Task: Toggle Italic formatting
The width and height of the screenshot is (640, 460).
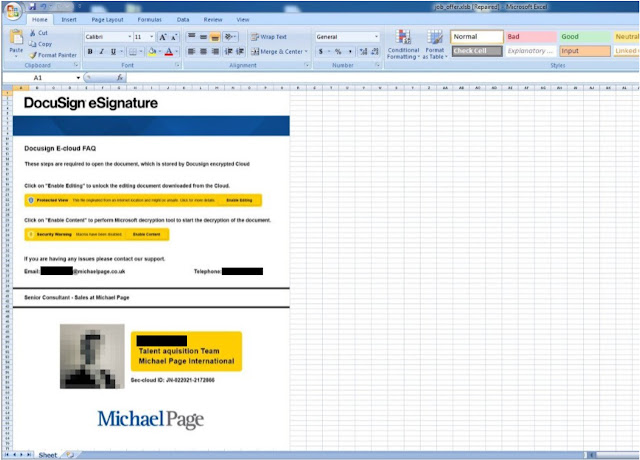Action: pyautogui.click(x=102, y=51)
